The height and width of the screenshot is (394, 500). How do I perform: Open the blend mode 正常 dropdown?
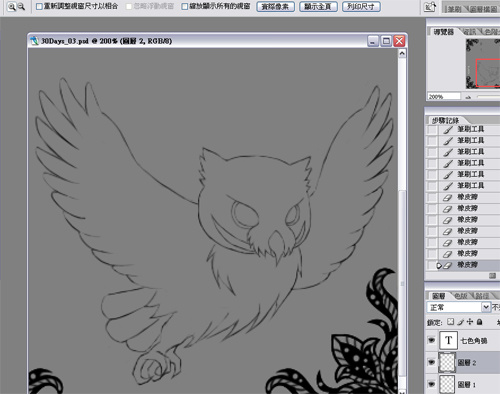click(459, 307)
